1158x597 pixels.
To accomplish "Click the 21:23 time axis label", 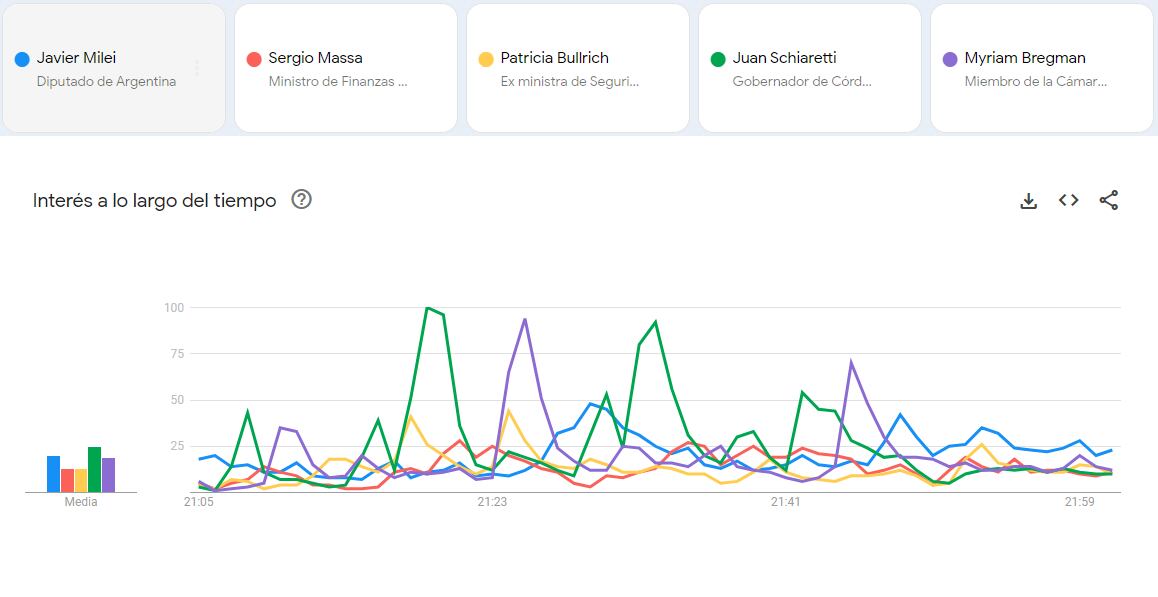I will click(491, 503).
